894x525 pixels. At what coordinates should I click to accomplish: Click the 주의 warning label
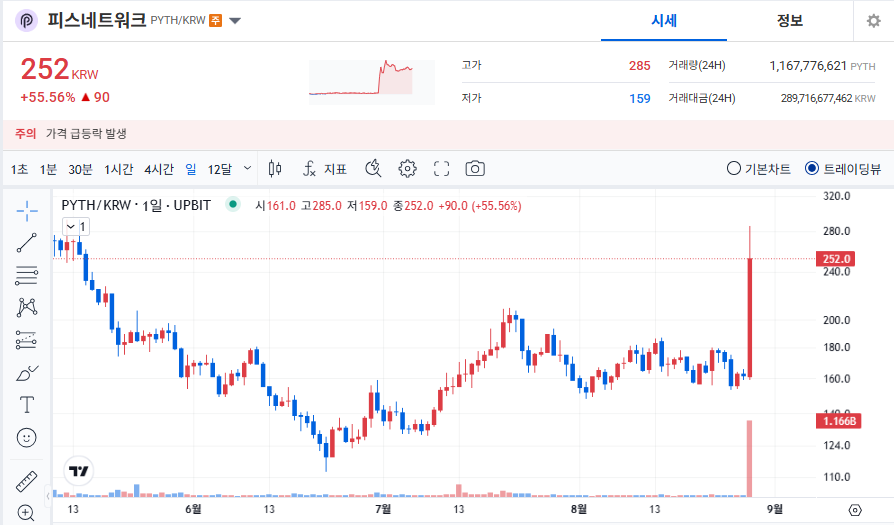click(26, 133)
